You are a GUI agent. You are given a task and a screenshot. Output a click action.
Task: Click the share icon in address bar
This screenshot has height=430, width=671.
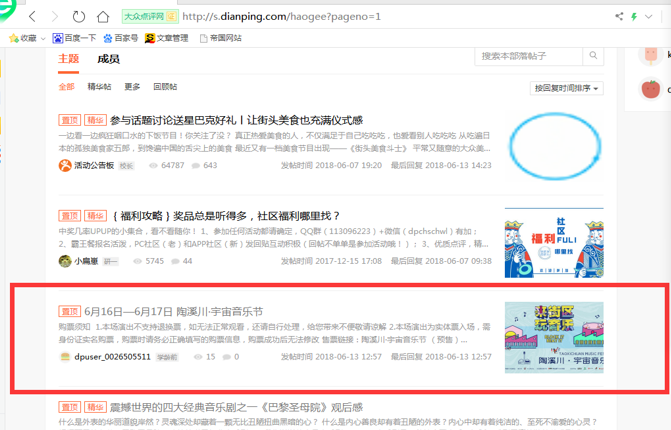[619, 17]
